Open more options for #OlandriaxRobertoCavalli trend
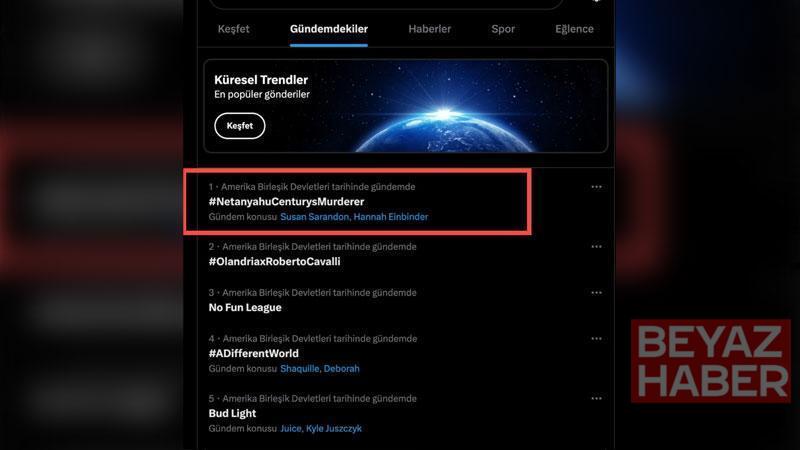The width and height of the screenshot is (800, 450). point(596,246)
